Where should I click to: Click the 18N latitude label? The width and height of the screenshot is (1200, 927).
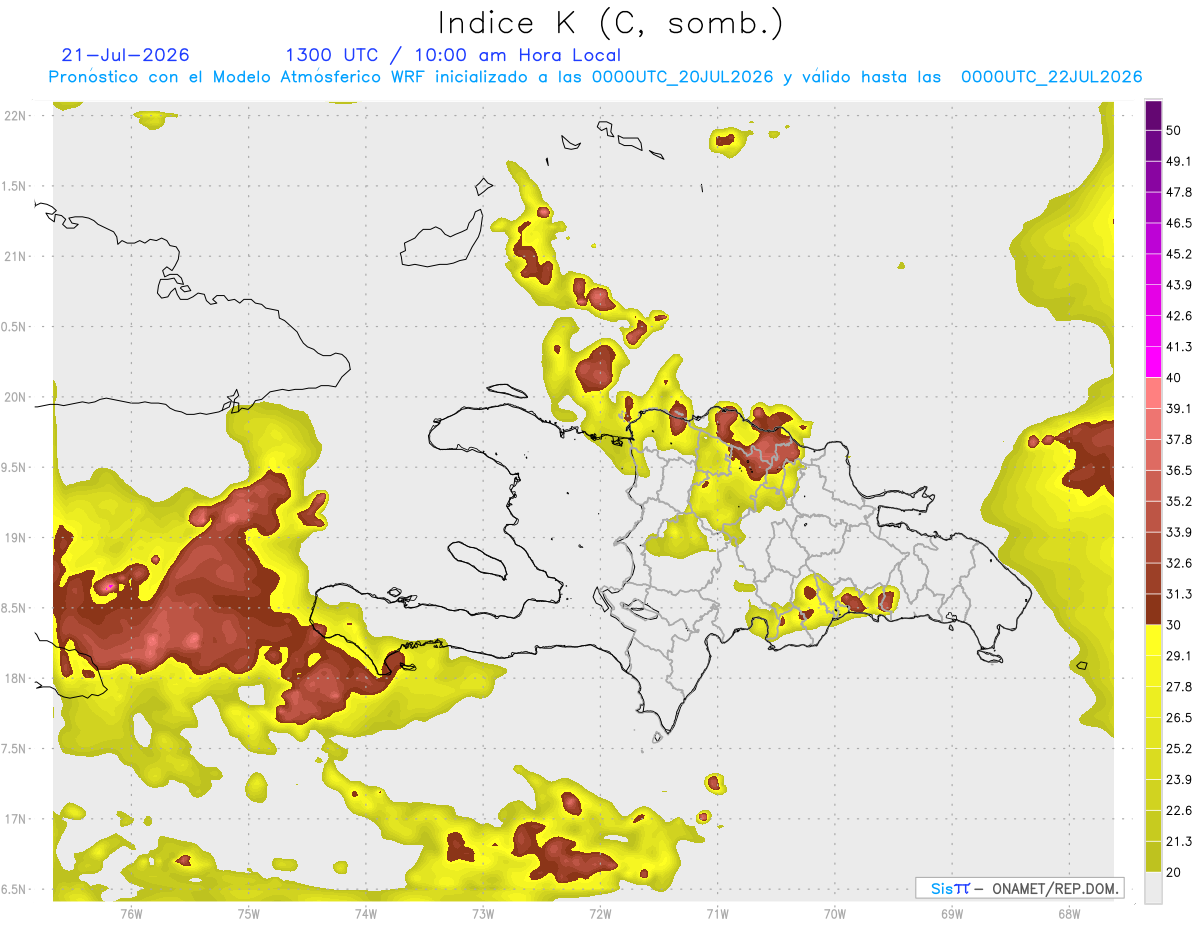coord(15,678)
